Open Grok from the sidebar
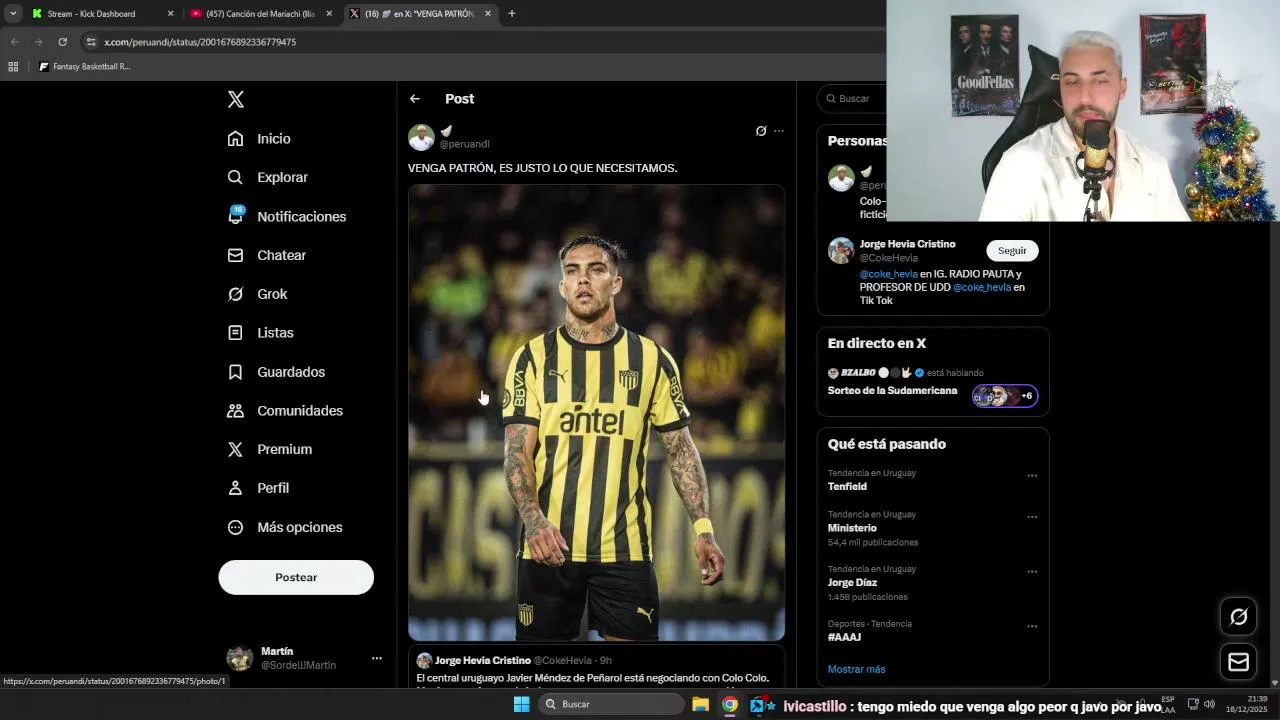 coord(258,294)
